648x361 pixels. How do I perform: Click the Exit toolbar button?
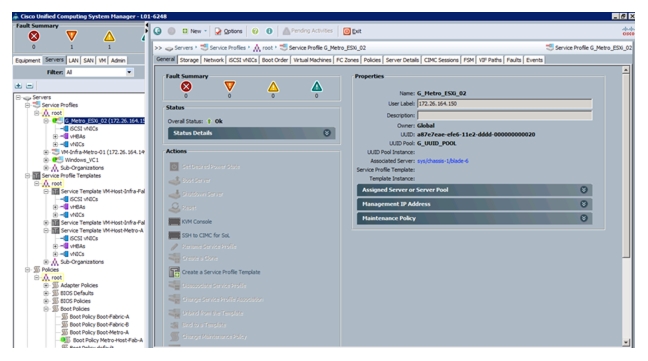click(x=353, y=31)
